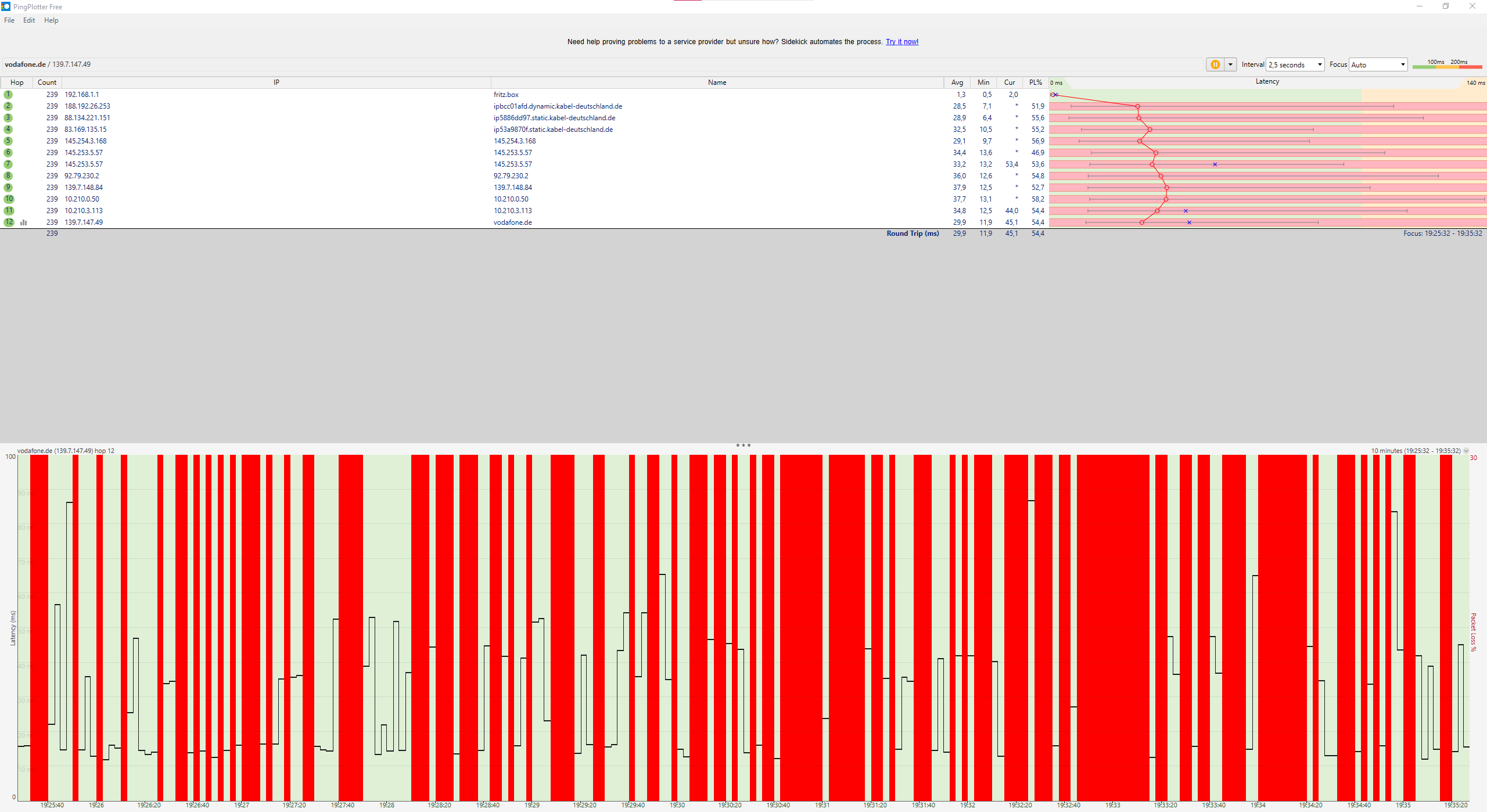Image resolution: width=1487 pixels, height=812 pixels.
Task: Select the hop 7 green circle icon
Action: [8, 164]
